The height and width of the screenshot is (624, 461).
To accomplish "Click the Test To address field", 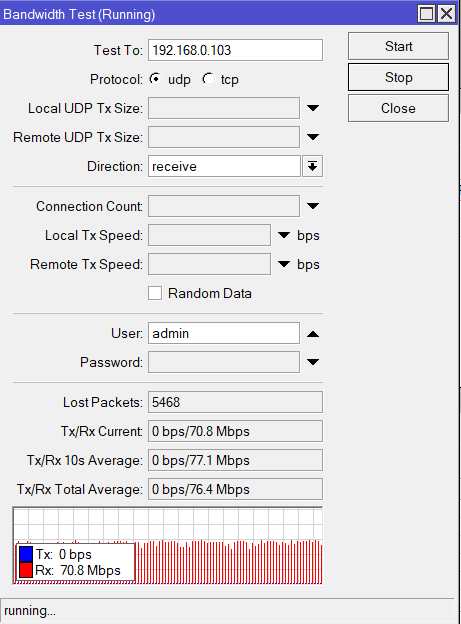I will click(x=235, y=50).
